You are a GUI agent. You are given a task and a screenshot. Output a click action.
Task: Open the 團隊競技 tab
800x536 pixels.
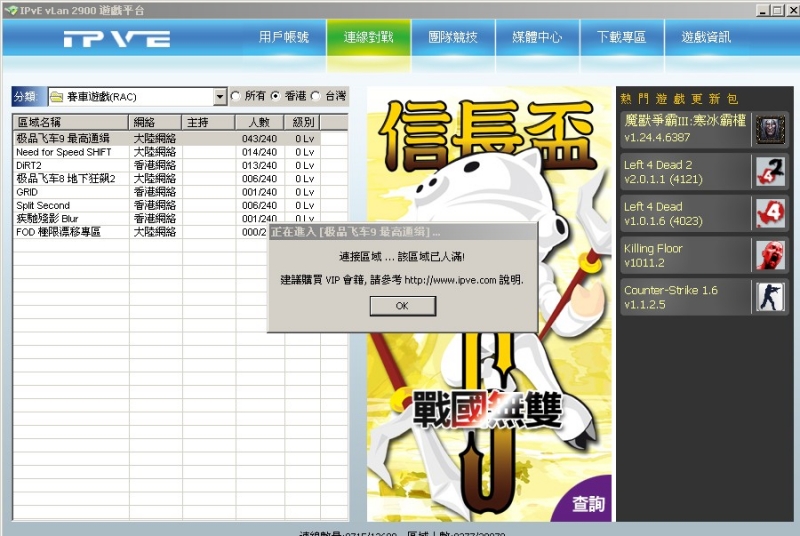click(x=453, y=37)
